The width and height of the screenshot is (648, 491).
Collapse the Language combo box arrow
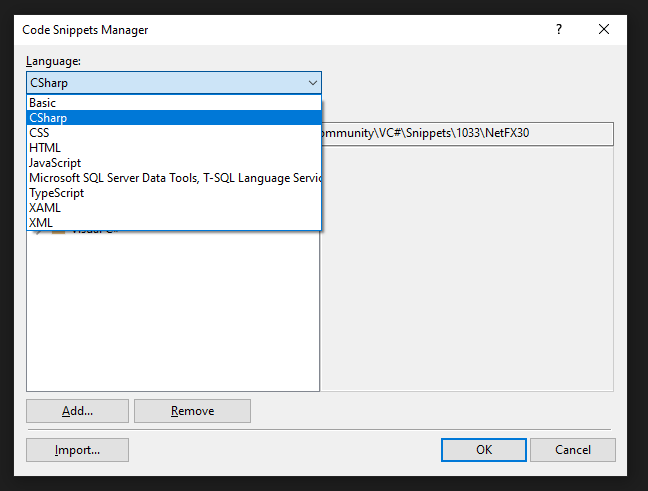313,83
